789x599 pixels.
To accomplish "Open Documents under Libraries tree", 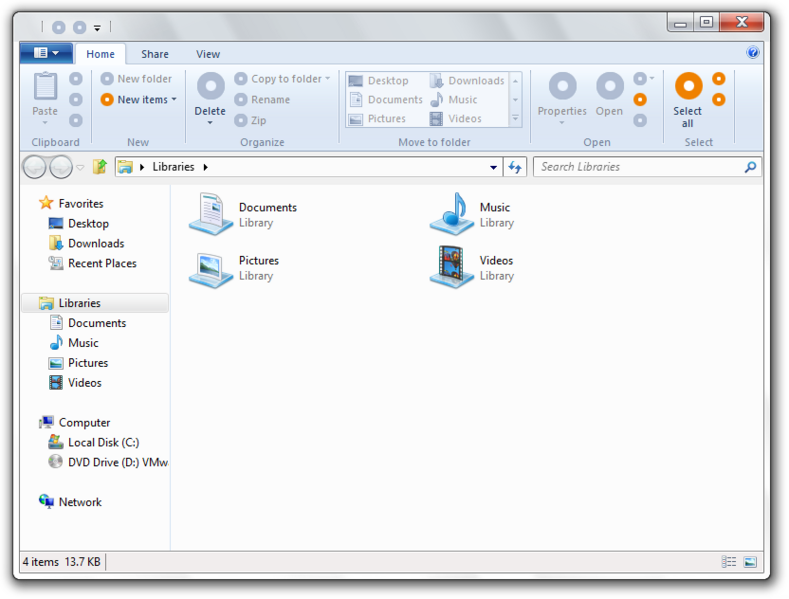I will pyautogui.click(x=88, y=323).
